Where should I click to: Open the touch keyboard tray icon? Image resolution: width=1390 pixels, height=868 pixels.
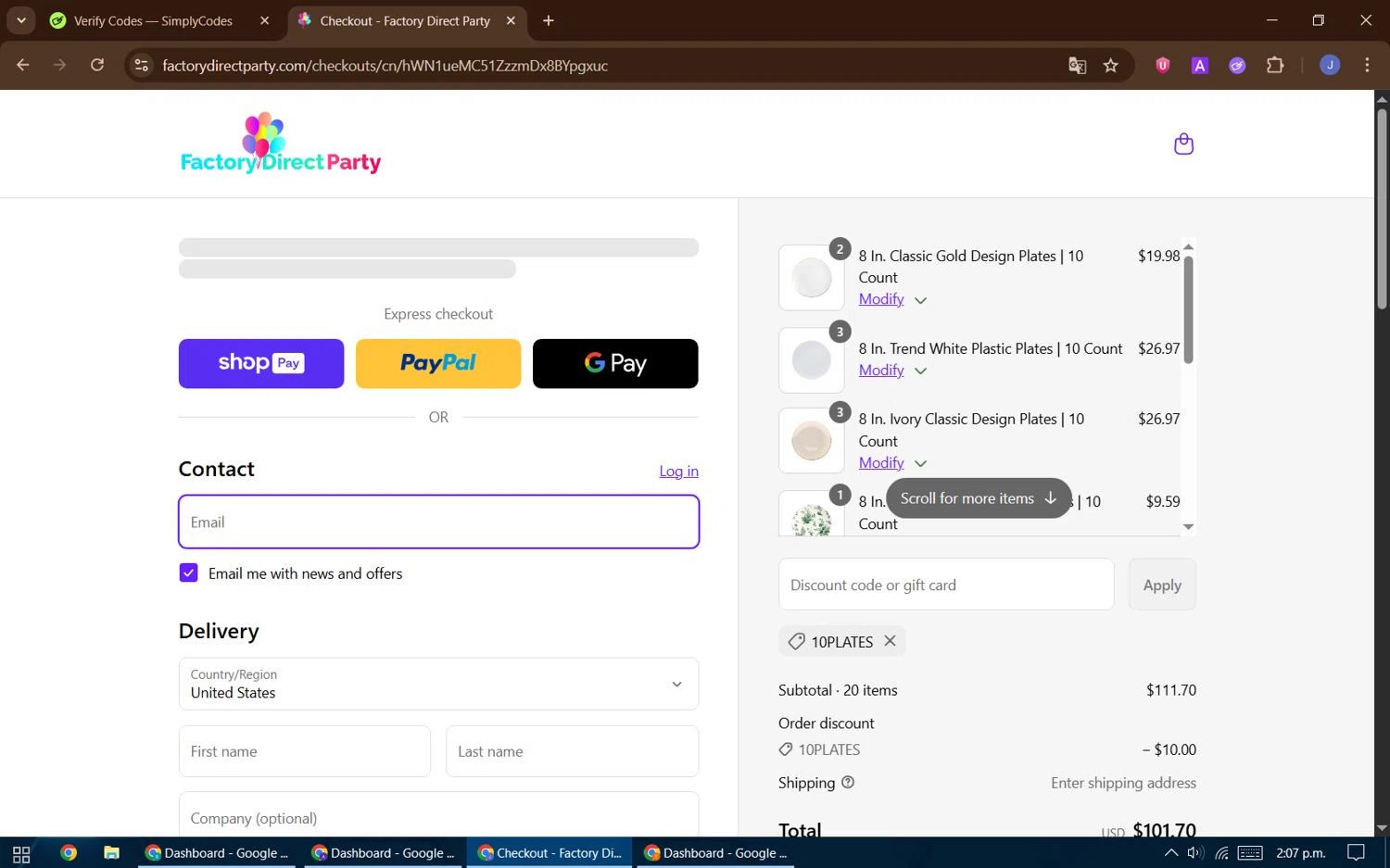(1250, 853)
